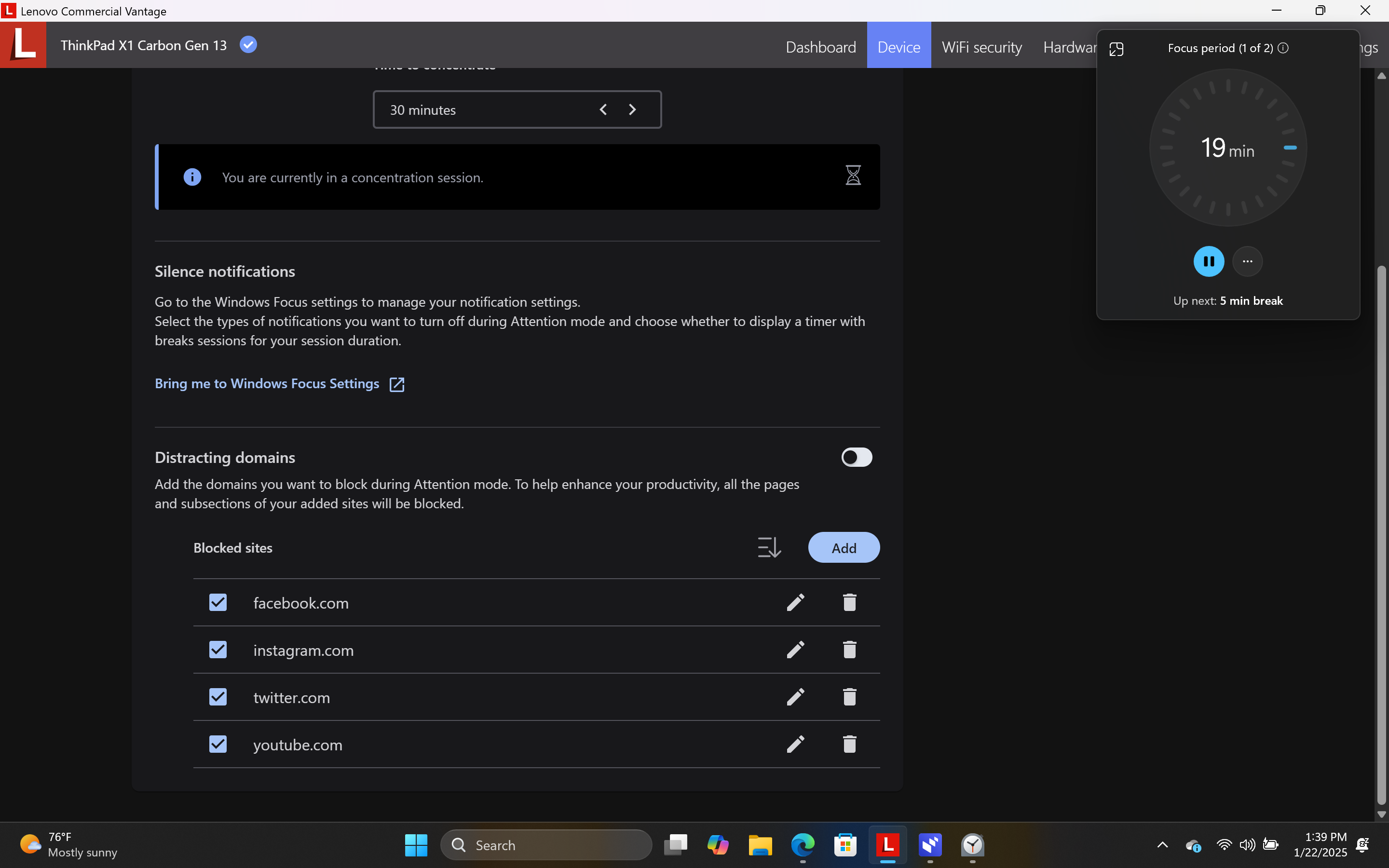Uncheck the instagram.com checkbox
Screen dimensions: 1389x868
tap(218, 649)
